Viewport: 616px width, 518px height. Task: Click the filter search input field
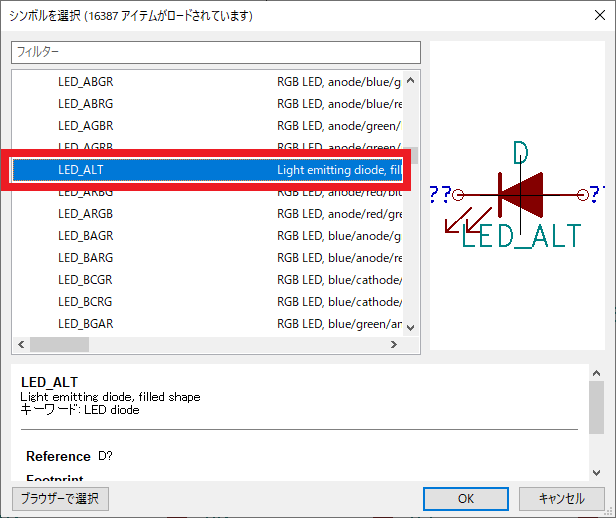click(x=216, y=51)
